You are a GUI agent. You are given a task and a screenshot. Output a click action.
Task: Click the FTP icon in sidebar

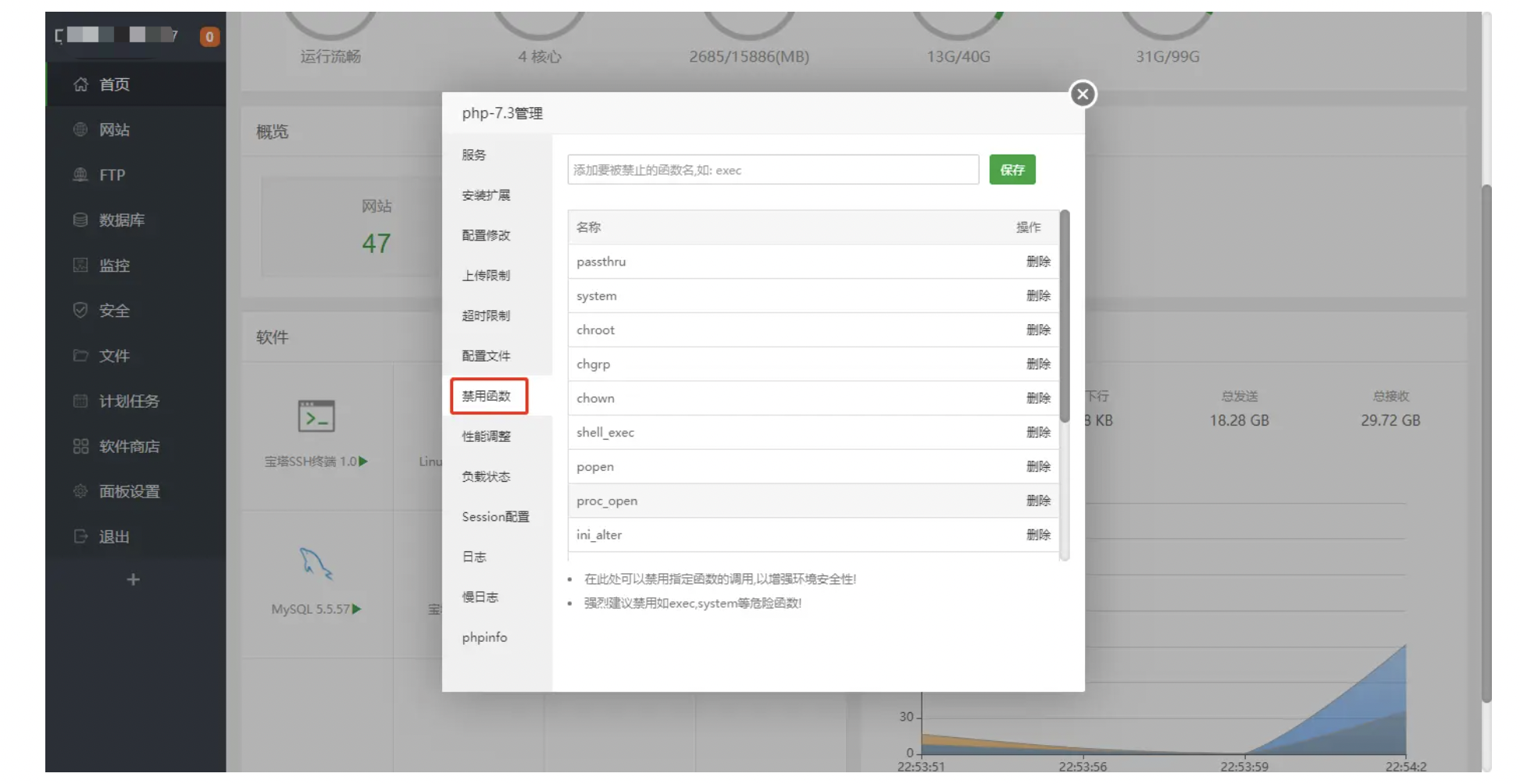pos(80,175)
